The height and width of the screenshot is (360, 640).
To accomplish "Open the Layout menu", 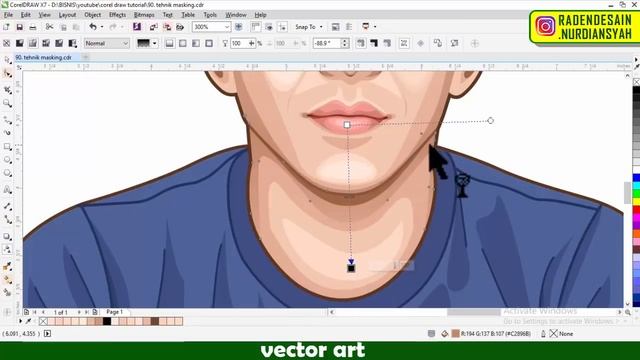I will (67, 15).
